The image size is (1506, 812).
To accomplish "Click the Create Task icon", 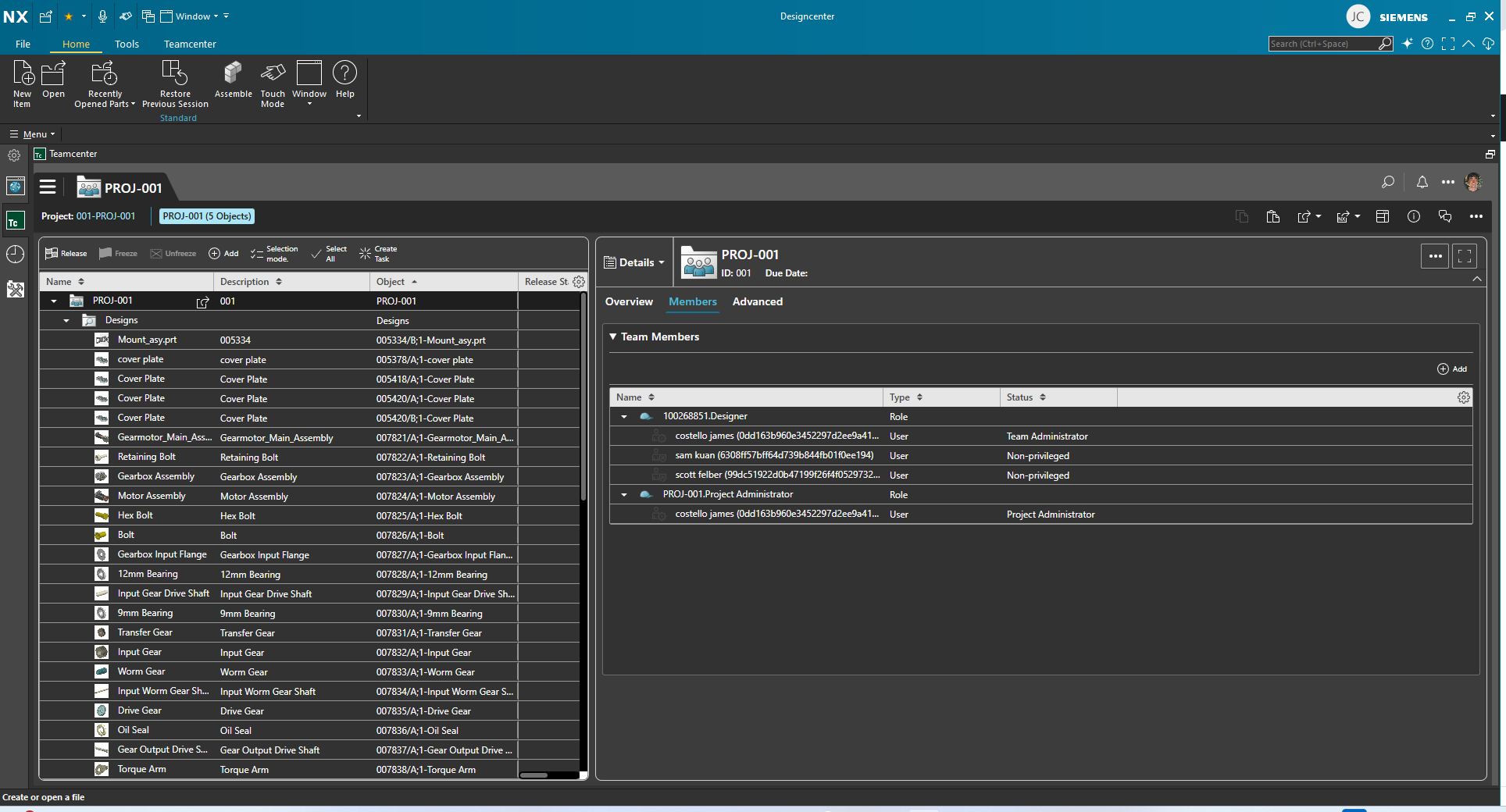I will pyautogui.click(x=365, y=253).
